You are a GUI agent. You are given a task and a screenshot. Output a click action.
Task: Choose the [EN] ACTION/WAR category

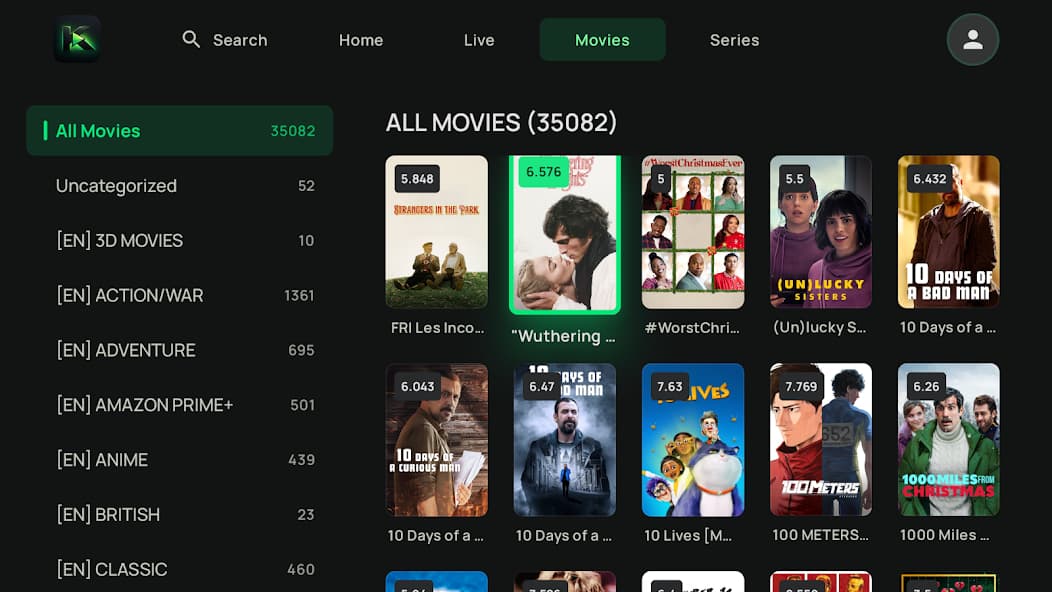180,295
